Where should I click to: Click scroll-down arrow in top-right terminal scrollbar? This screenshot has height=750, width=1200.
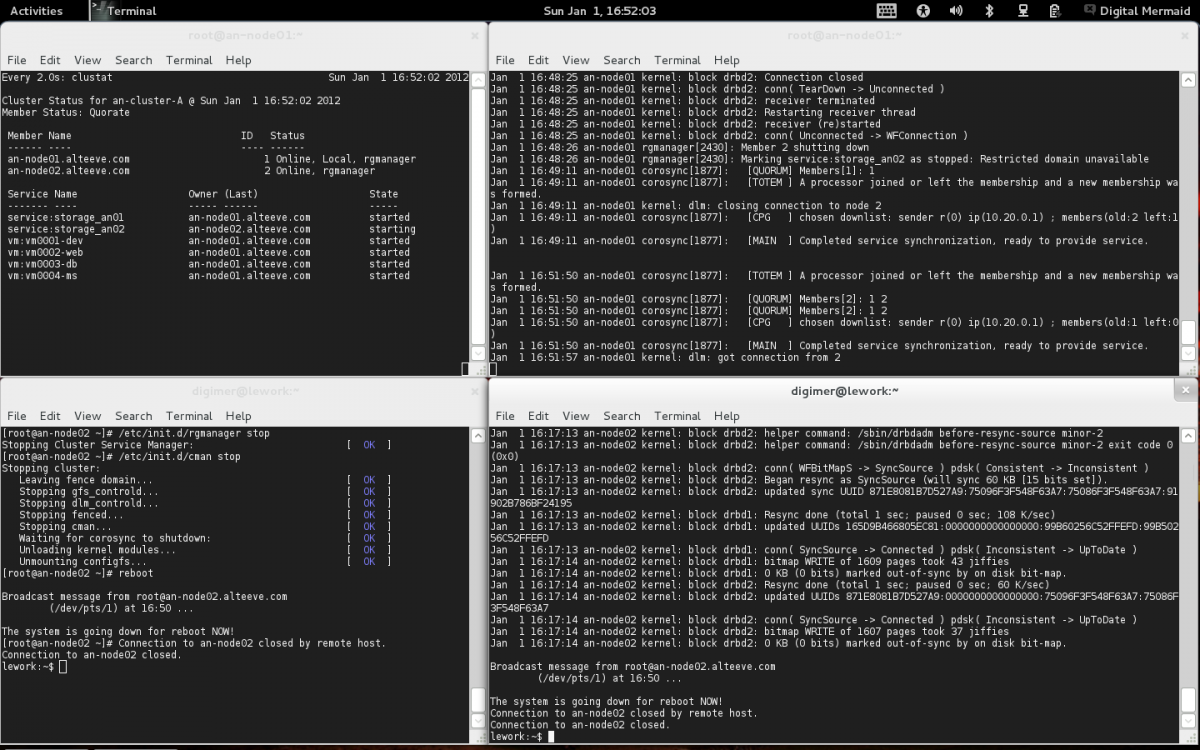point(1188,354)
